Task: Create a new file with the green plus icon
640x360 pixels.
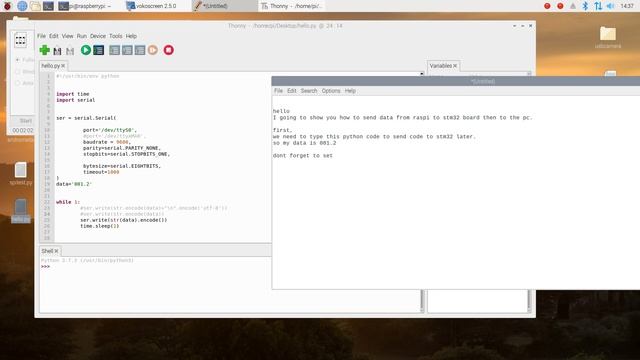Action: point(44,50)
